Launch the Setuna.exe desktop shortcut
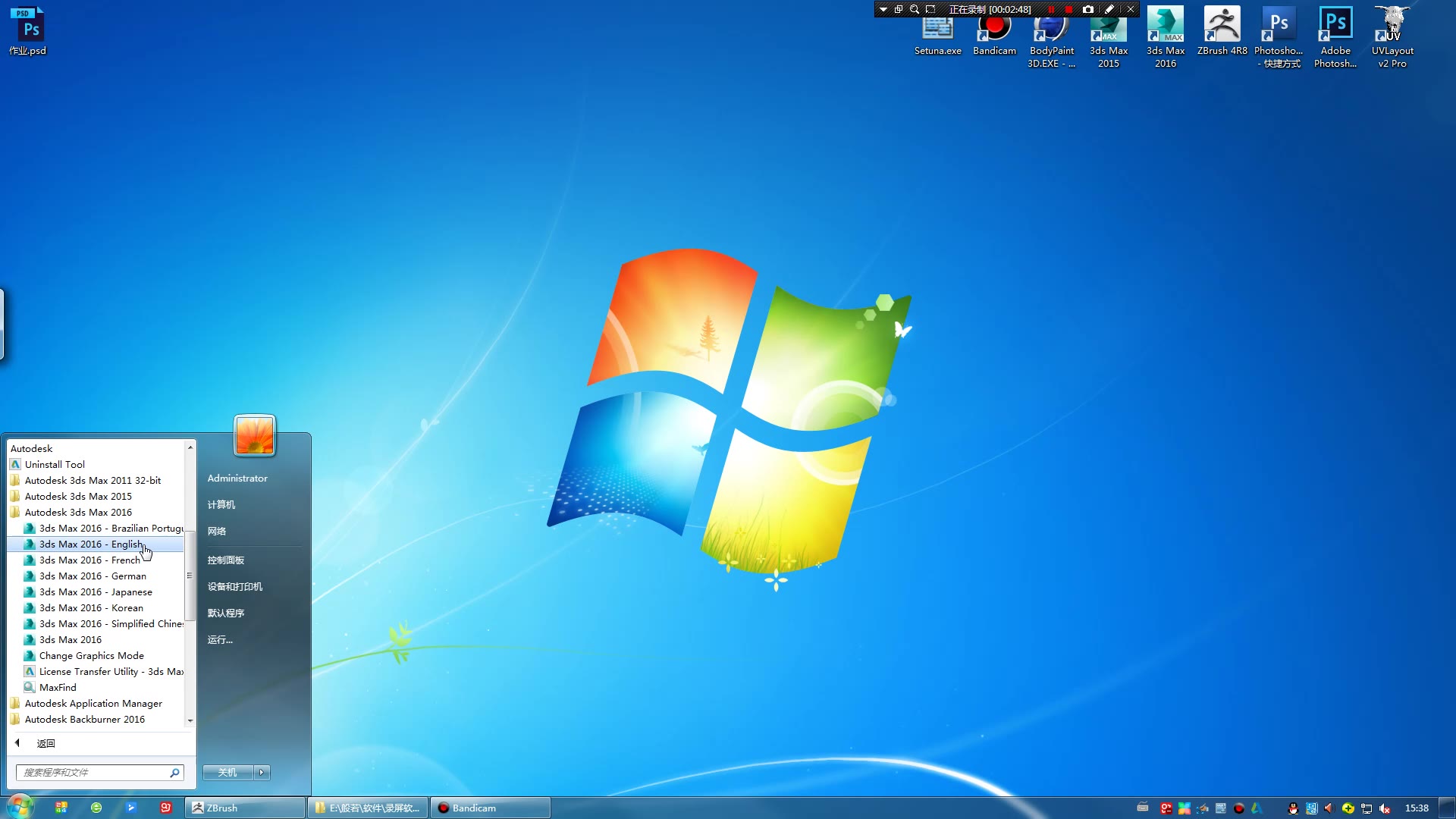1456x819 pixels. tap(938, 38)
